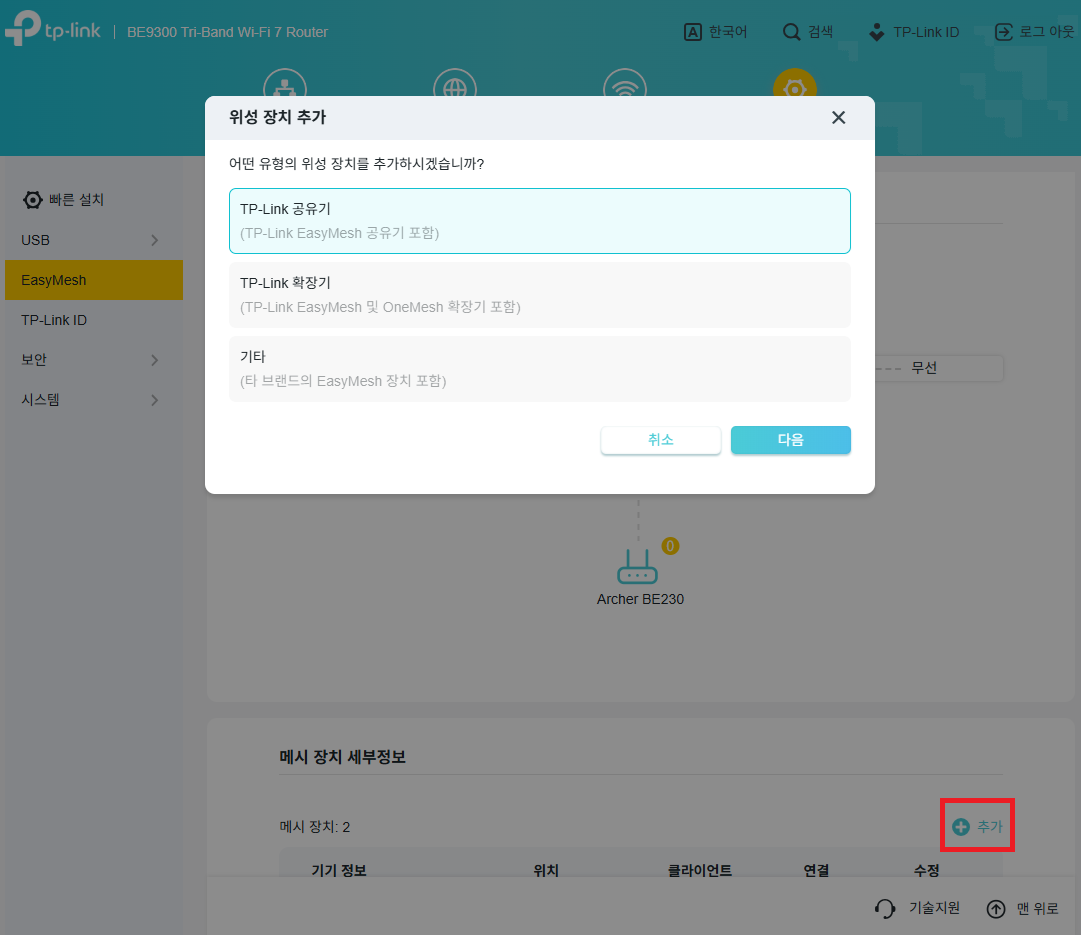Click the 무선 legend label
Image resolution: width=1081 pixels, height=935 pixels.
tap(924, 368)
